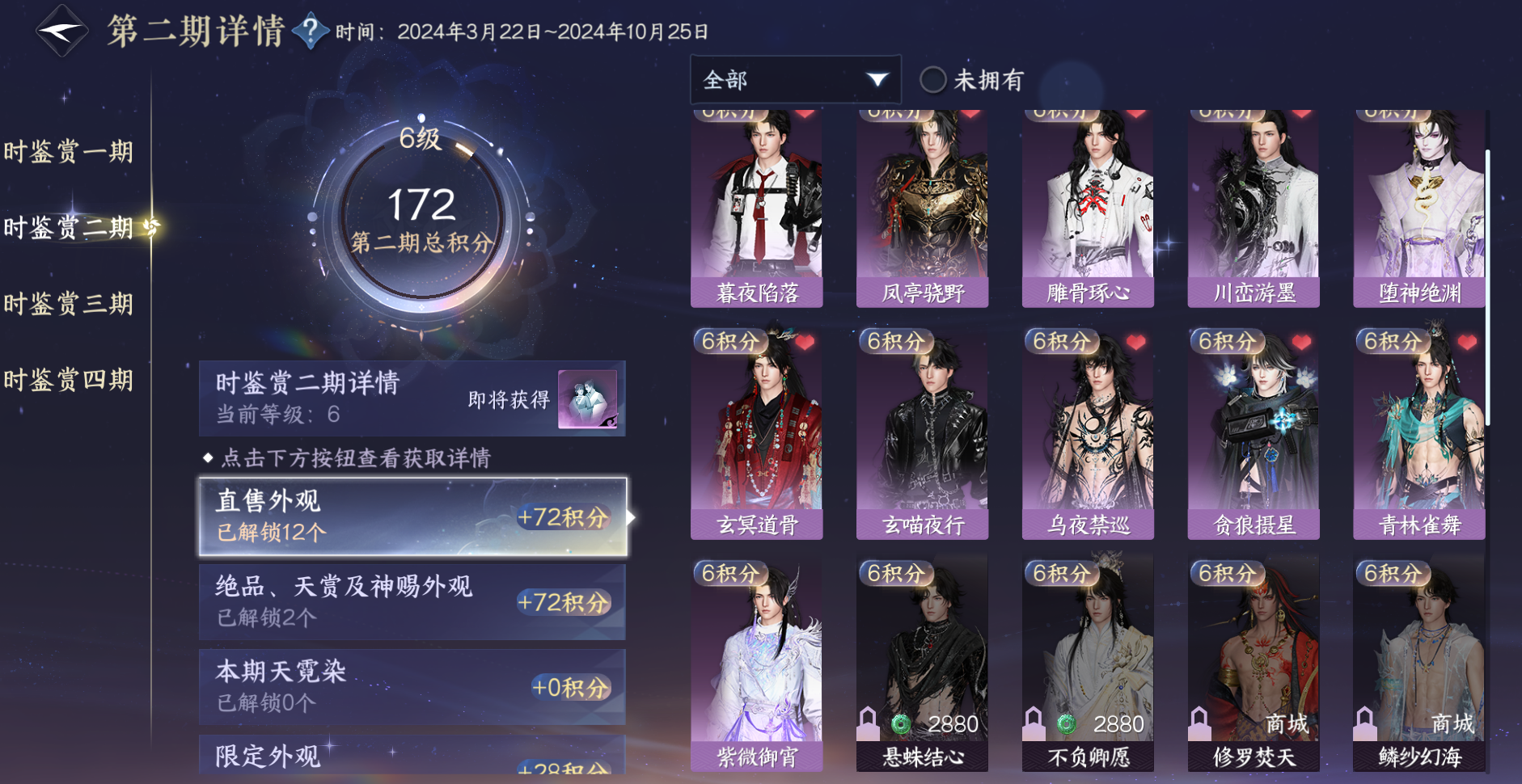
Task: Click the jade currency icon on 不负卿愿
Action: [x=1066, y=723]
